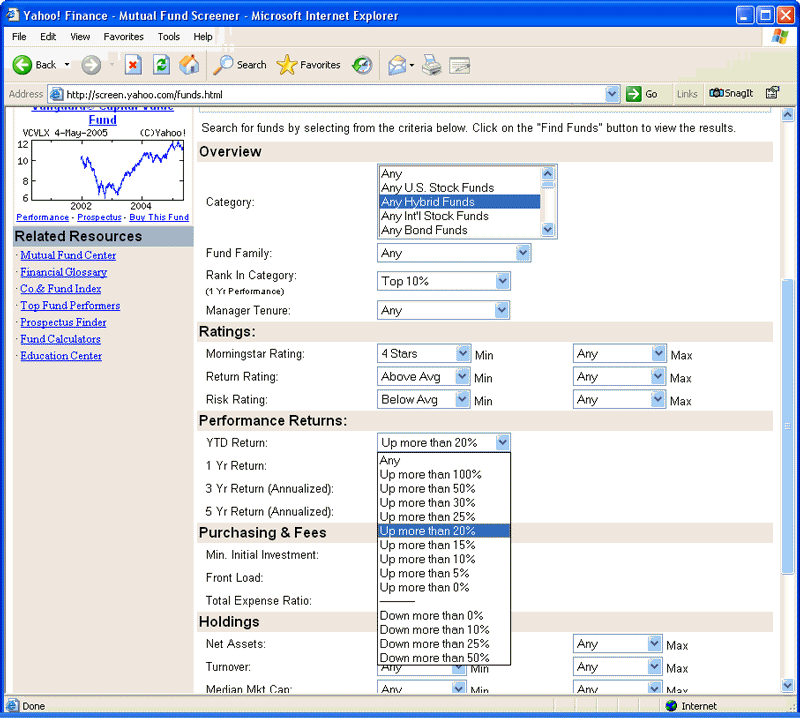The height and width of the screenshot is (718, 800).
Task: Open the browser Home page
Action: [189, 64]
